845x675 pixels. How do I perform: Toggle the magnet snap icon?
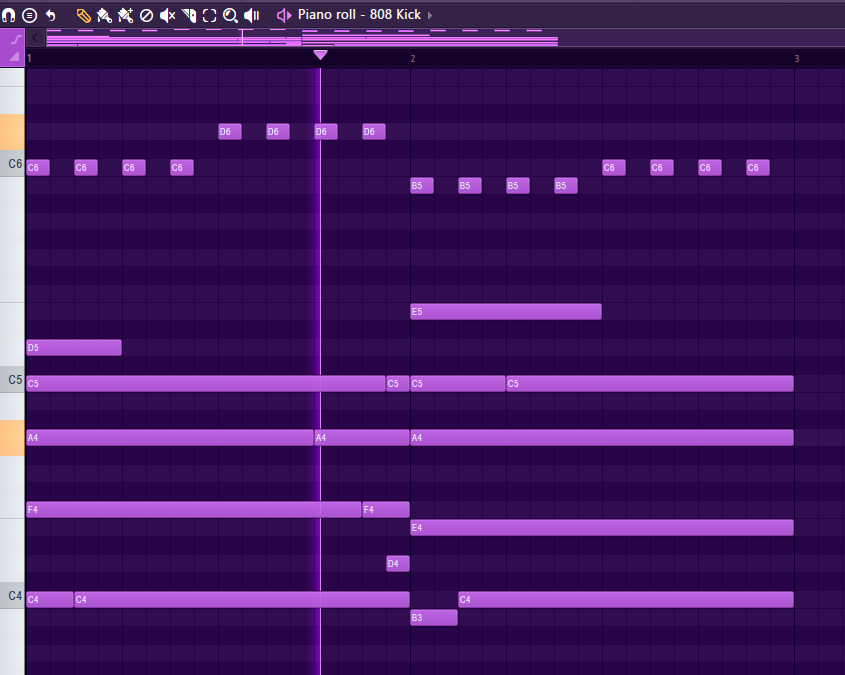pos(8,15)
